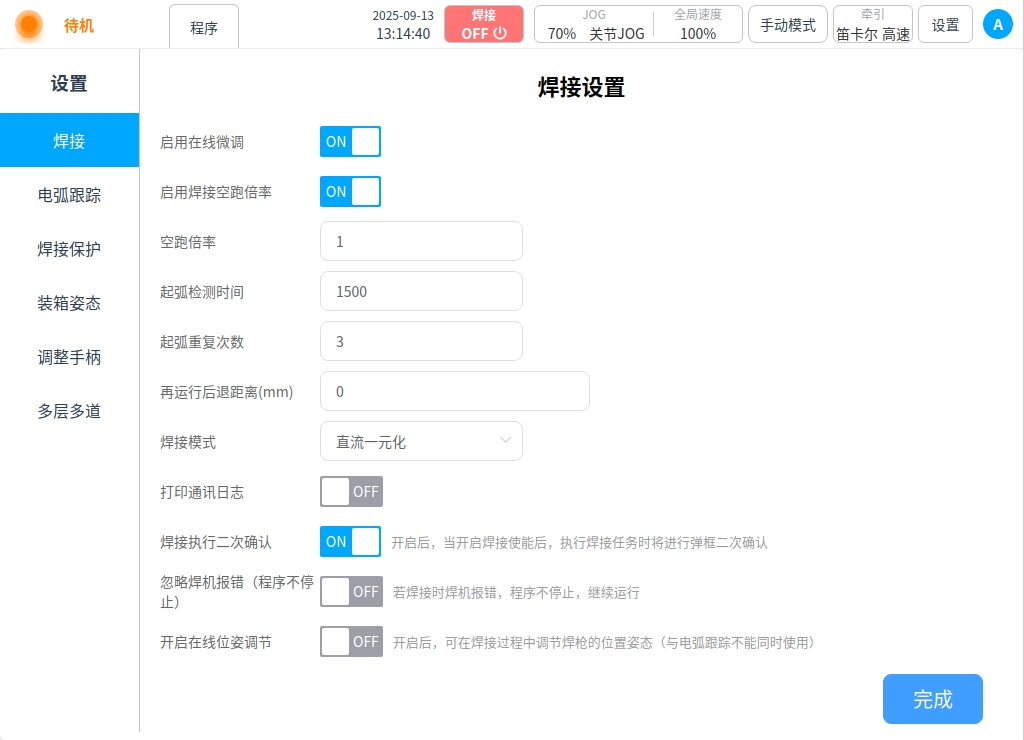Click the user avatar A icon
1024x740 pixels.
pyautogui.click(x=997, y=25)
